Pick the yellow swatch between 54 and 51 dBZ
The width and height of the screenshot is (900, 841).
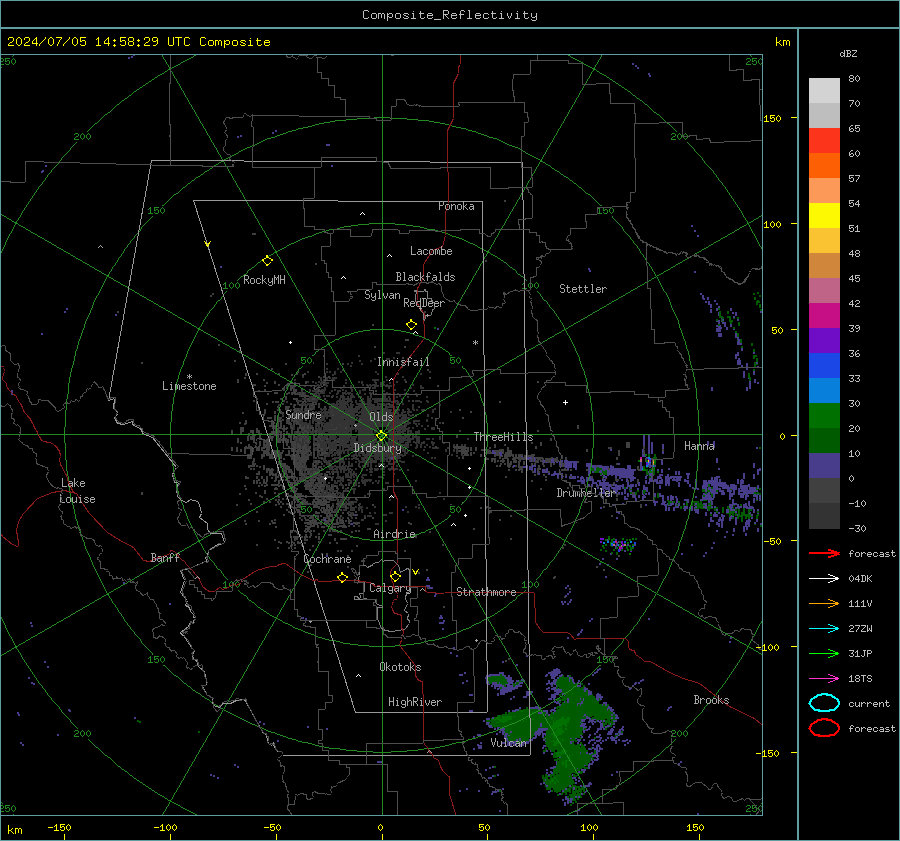(824, 216)
